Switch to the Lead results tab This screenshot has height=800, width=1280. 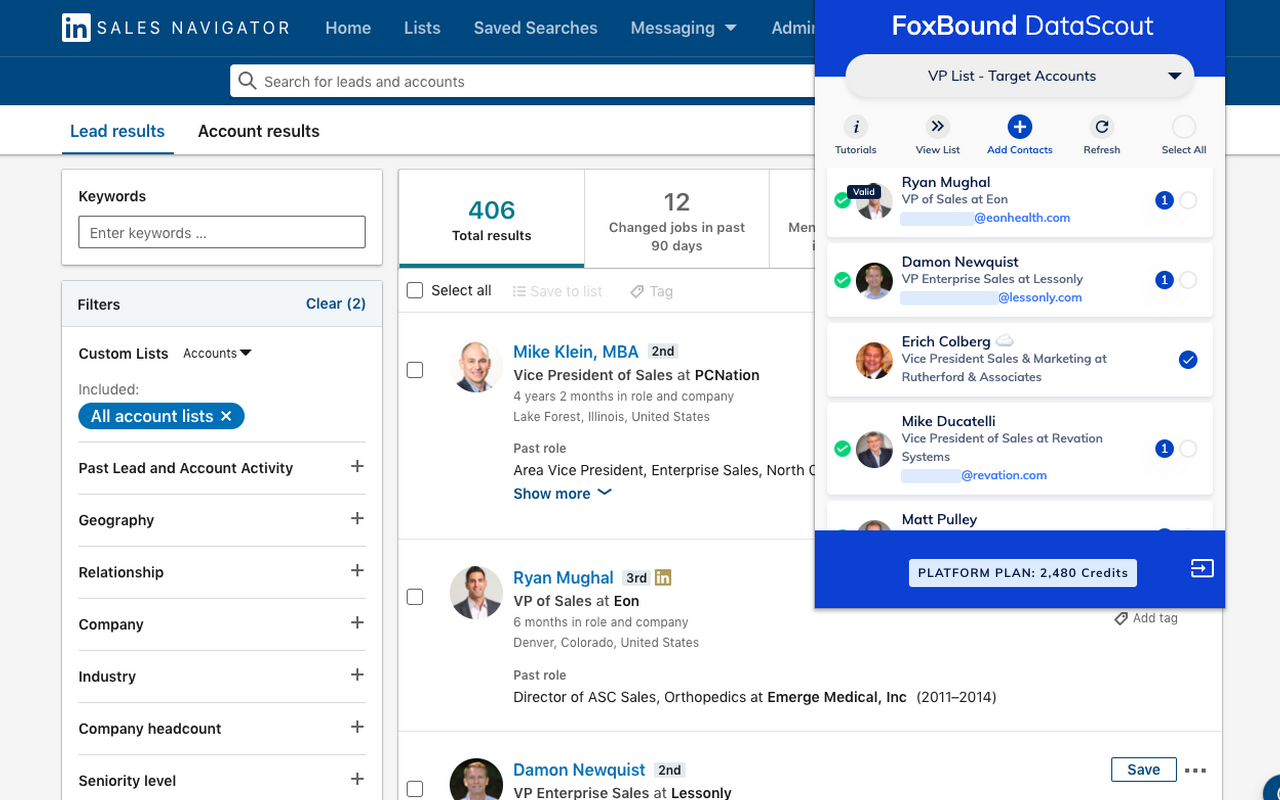(117, 131)
